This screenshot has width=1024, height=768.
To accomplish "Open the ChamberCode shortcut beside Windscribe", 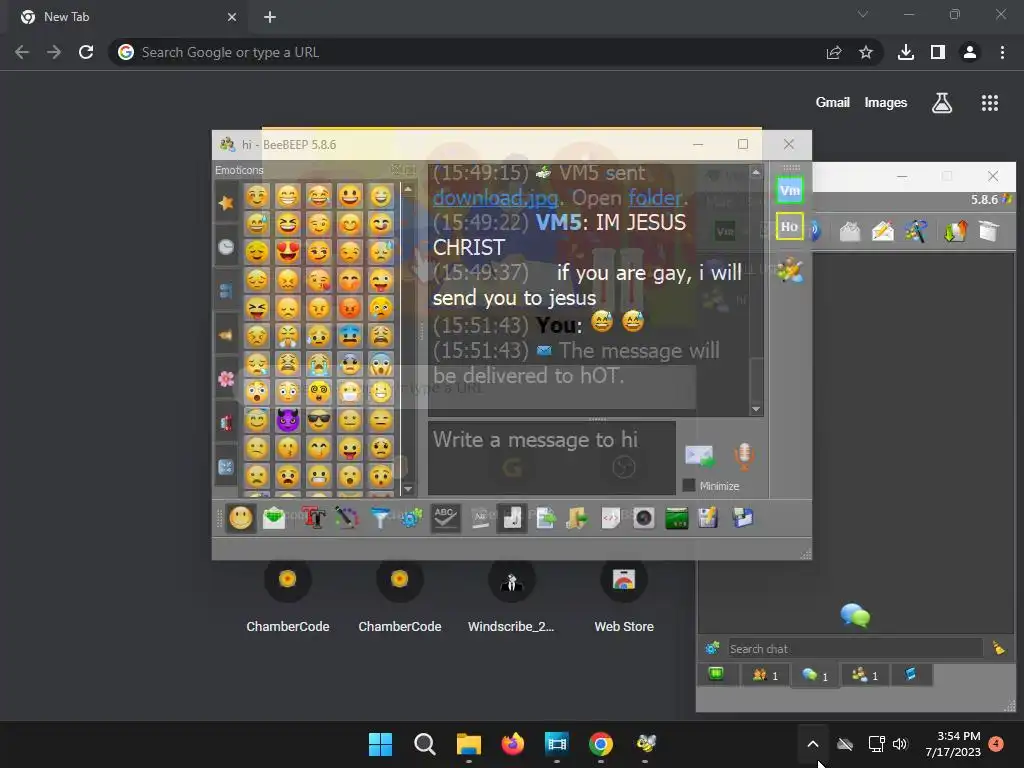I will click(x=400, y=596).
